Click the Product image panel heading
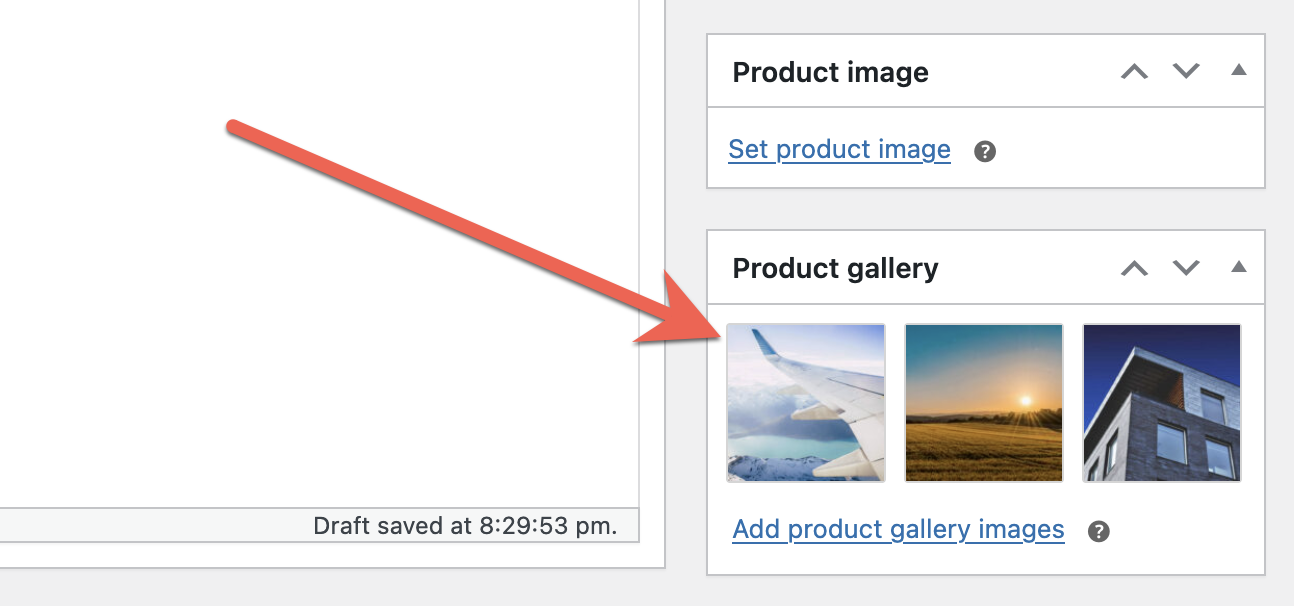Screen dimensions: 1294x606 830,73
